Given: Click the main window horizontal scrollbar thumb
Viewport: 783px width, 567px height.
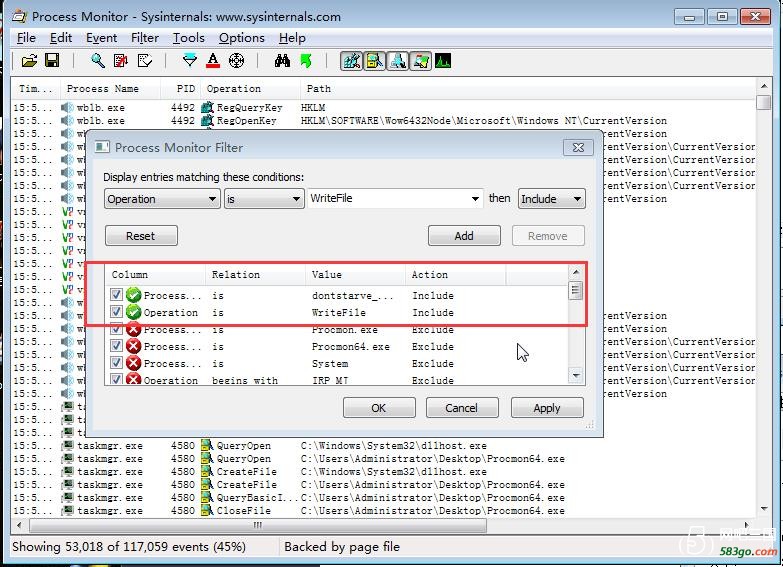Looking at the screenshot, I should tap(258, 525).
